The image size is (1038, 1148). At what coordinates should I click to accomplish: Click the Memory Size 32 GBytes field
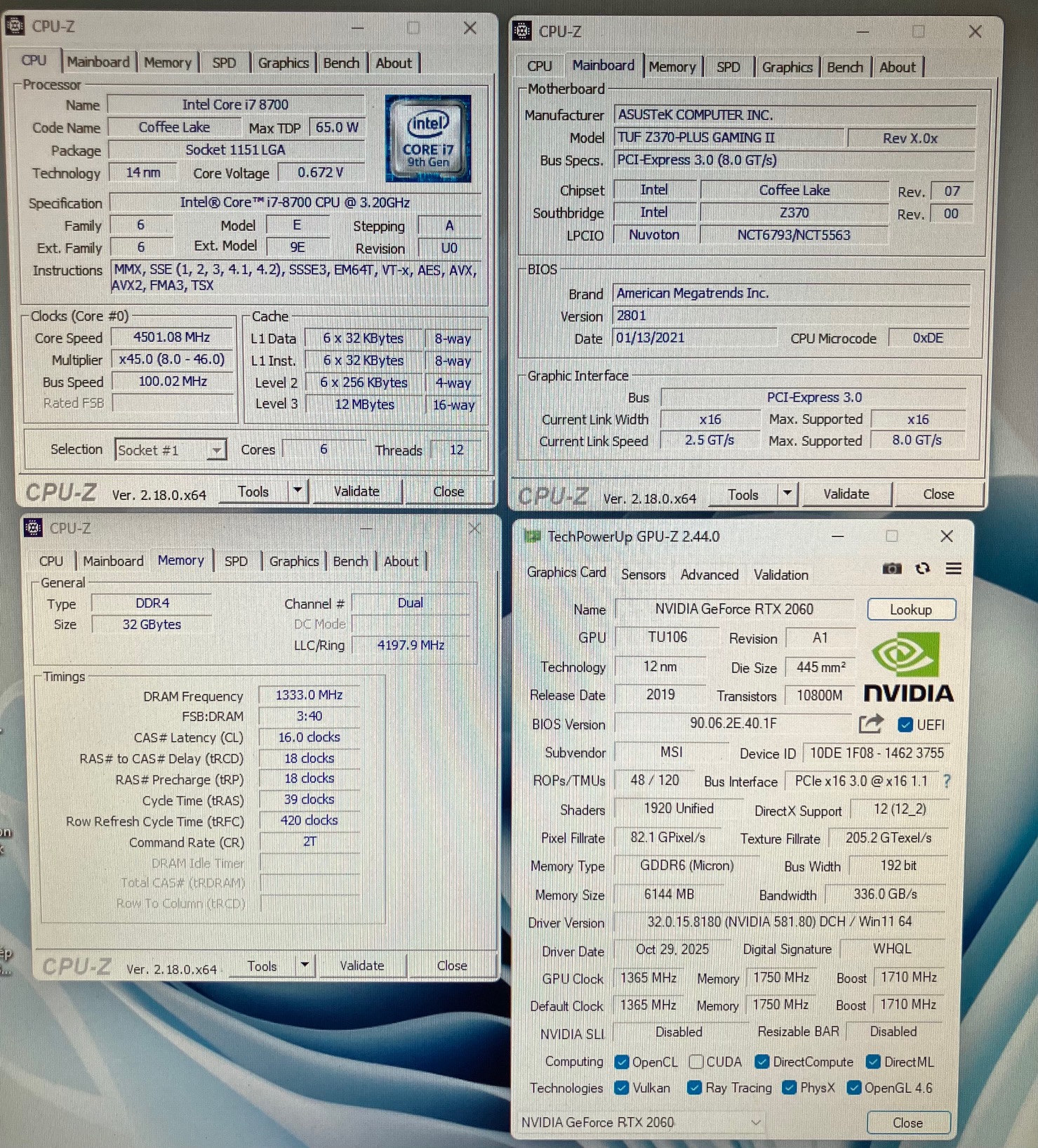(152, 624)
